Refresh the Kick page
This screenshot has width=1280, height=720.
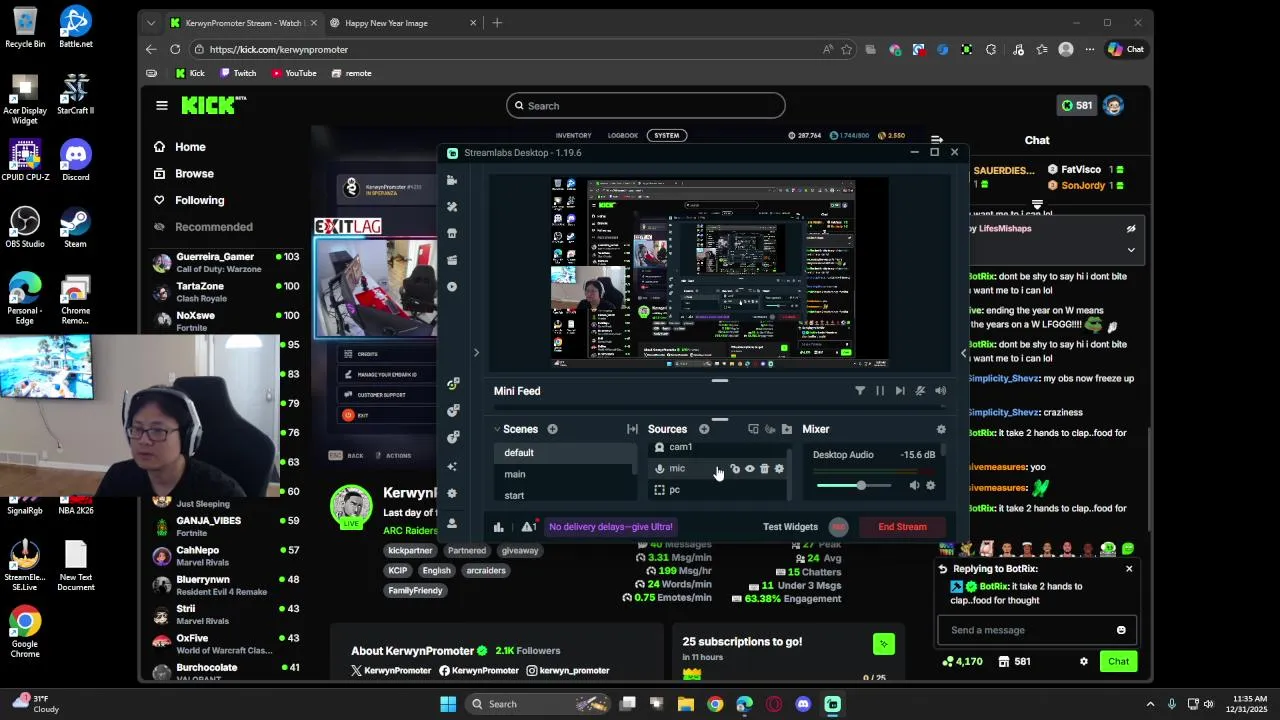[175, 49]
